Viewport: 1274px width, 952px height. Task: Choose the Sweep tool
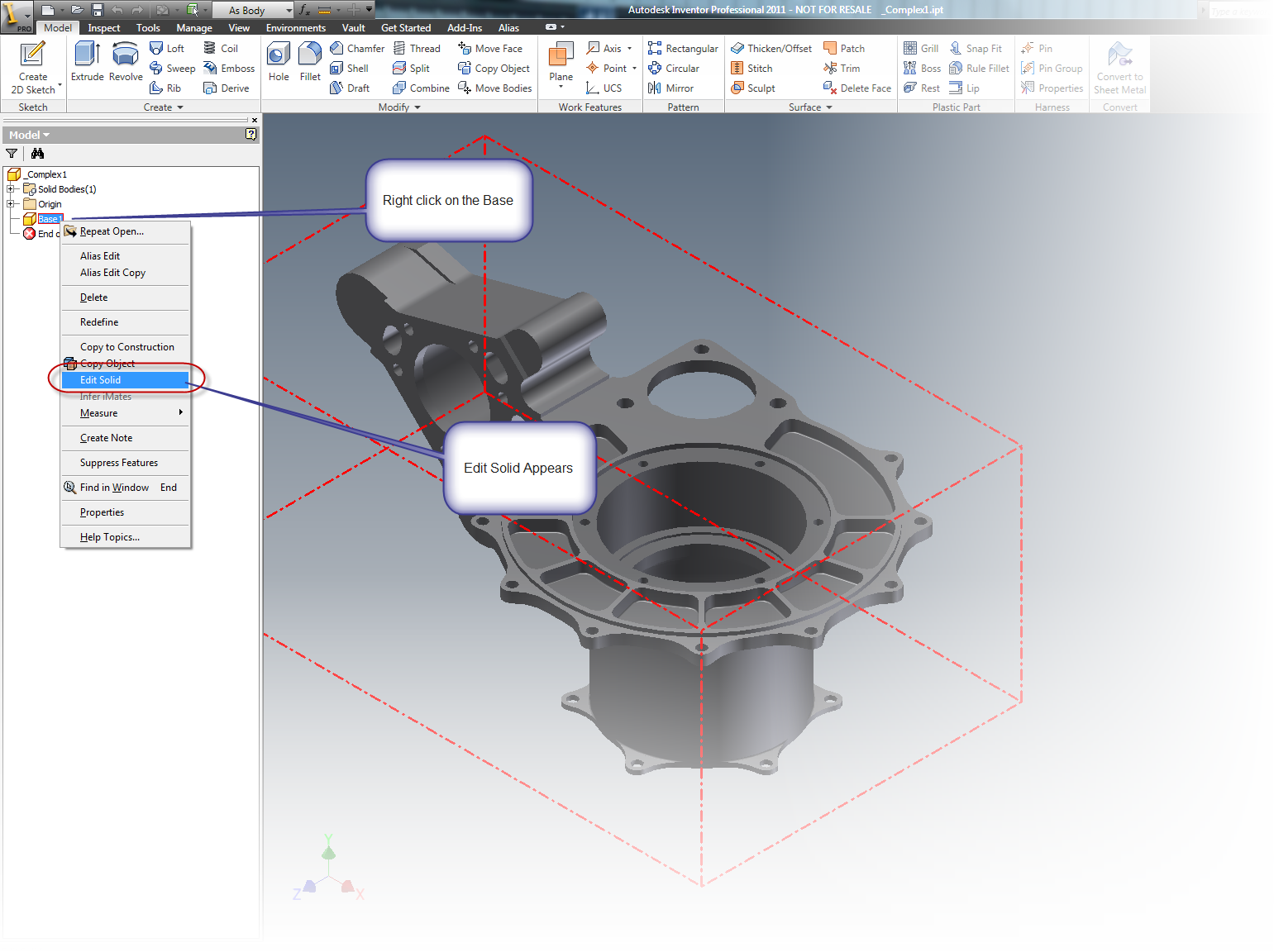pos(173,69)
